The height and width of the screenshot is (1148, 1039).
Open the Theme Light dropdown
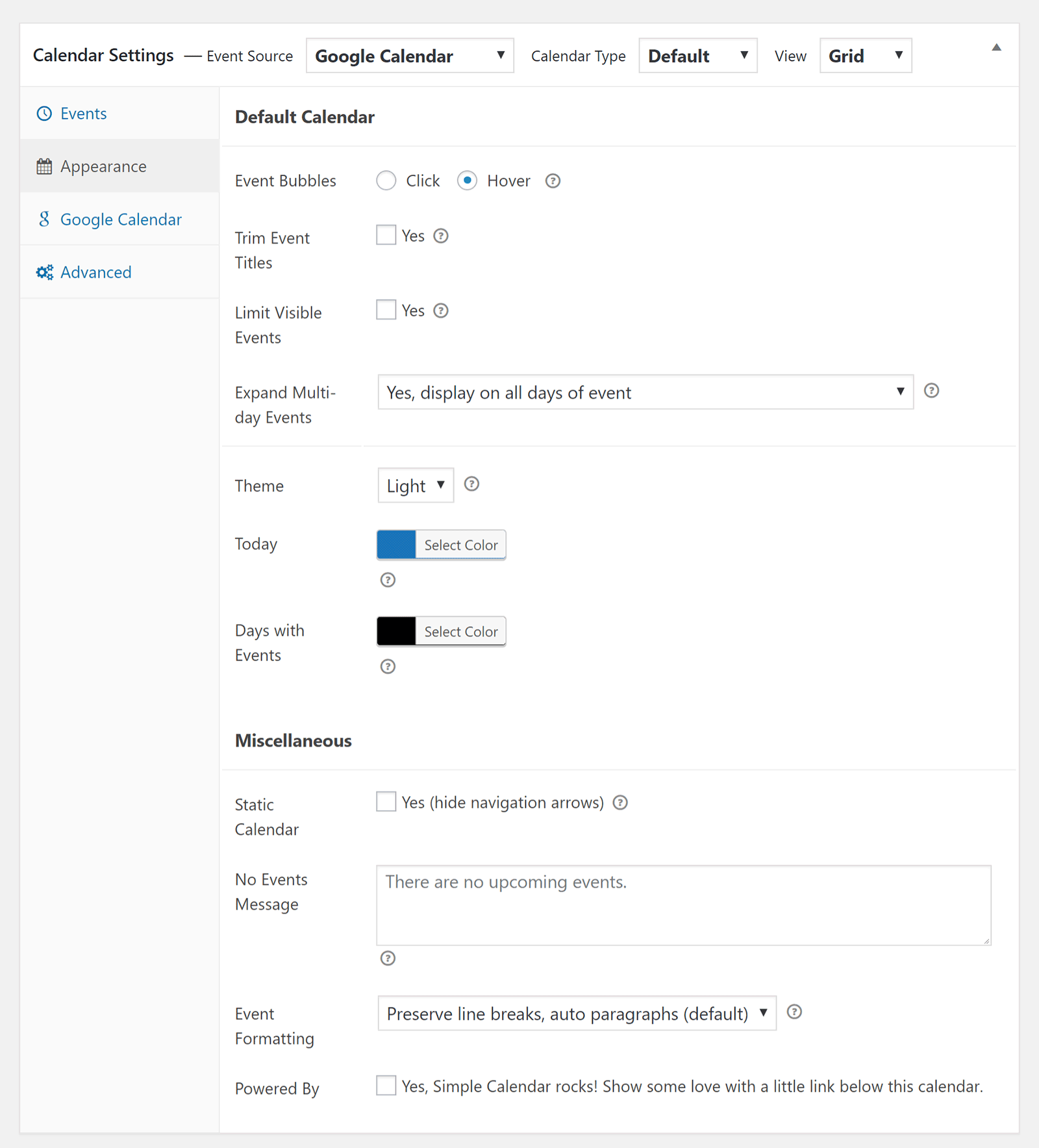[x=416, y=486]
